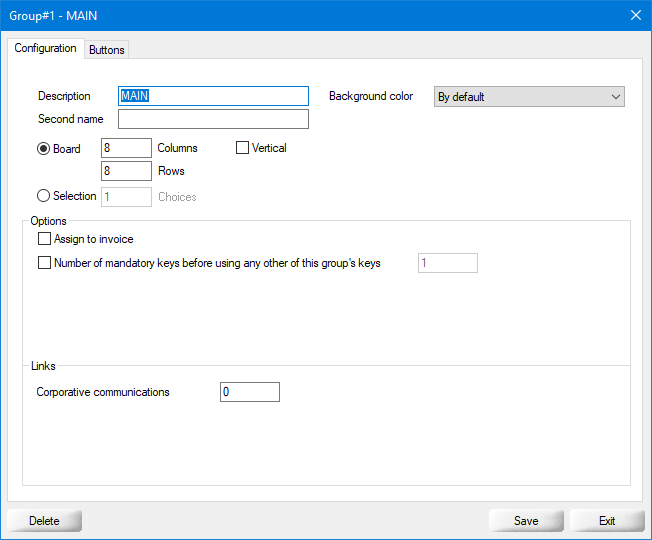Click the Rows number field
This screenshot has height=540, width=652.
pos(127,171)
